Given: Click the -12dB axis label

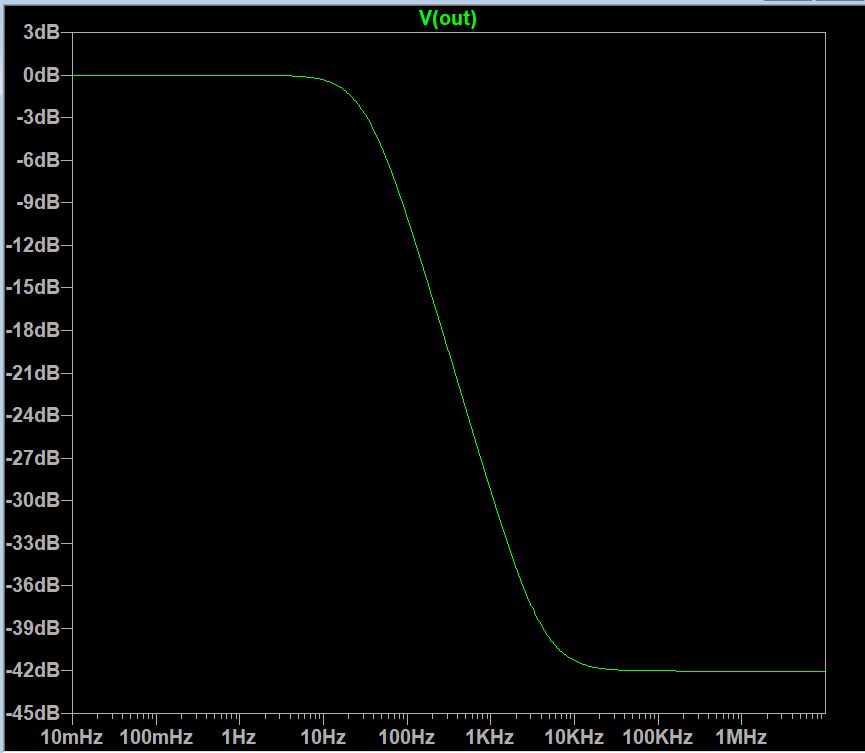Looking at the screenshot, I should point(33,244).
